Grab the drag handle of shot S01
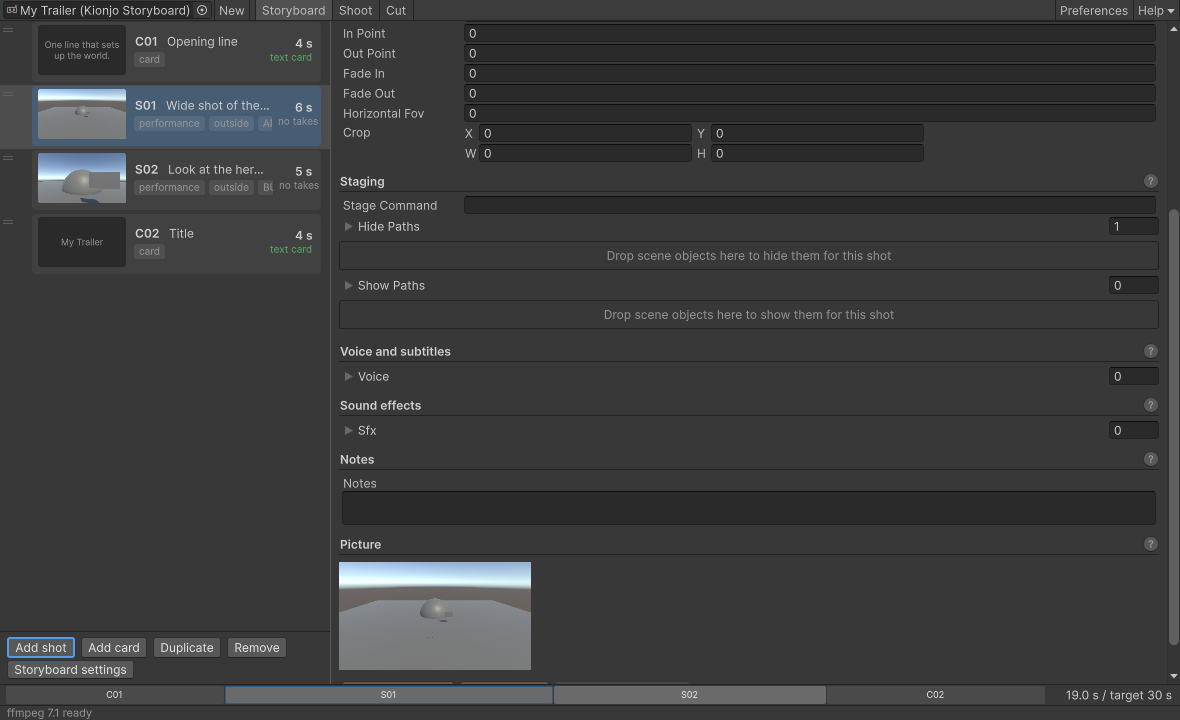The width and height of the screenshot is (1180, 720). point(8,94)
